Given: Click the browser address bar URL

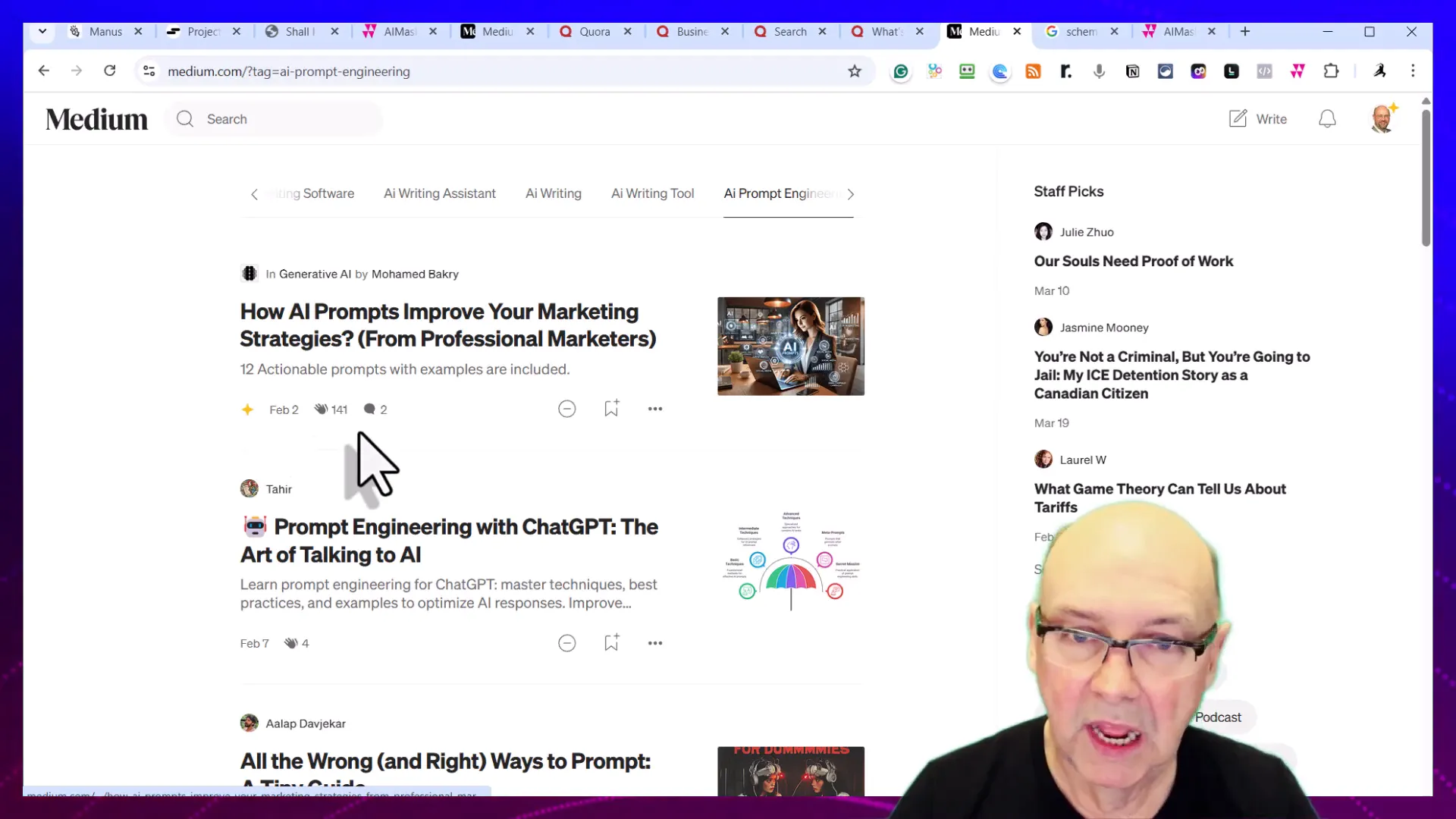Looking at the screenshot, I should 289,71.
